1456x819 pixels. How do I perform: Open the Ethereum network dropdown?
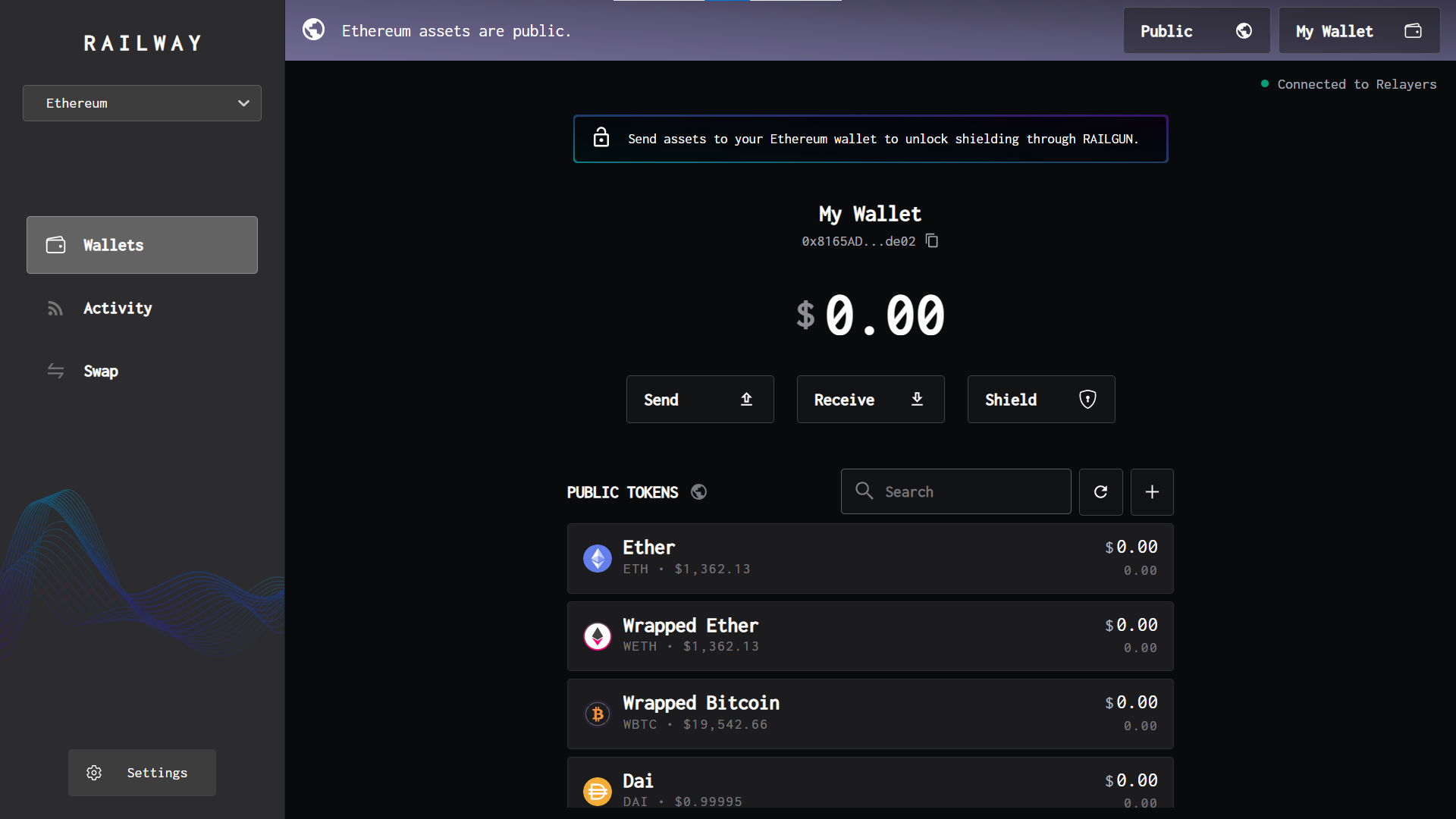point(142,103)
